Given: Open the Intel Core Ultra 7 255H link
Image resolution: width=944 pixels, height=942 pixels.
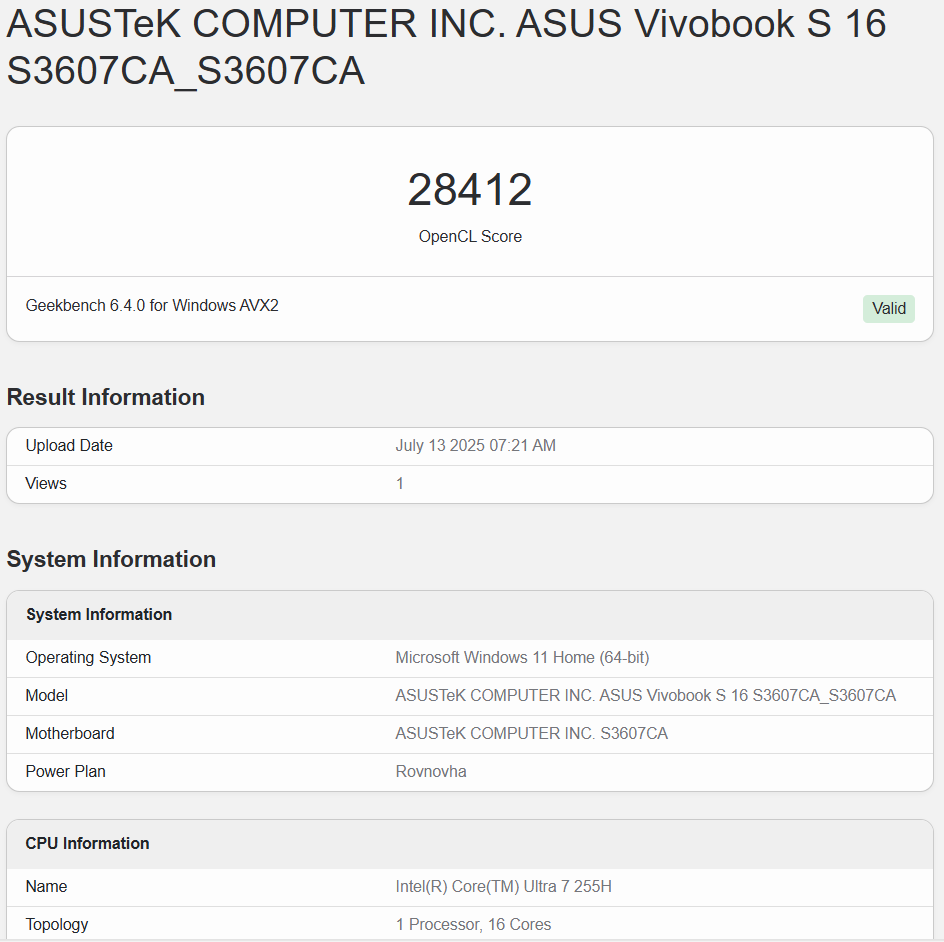Looking at the screenshot, I should coord(500,886).
